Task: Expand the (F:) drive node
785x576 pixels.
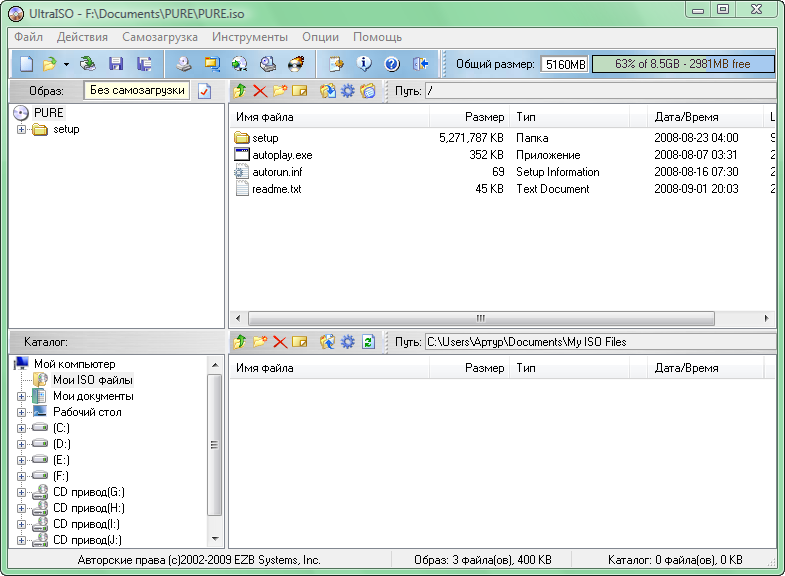Action: click(22, 477)
